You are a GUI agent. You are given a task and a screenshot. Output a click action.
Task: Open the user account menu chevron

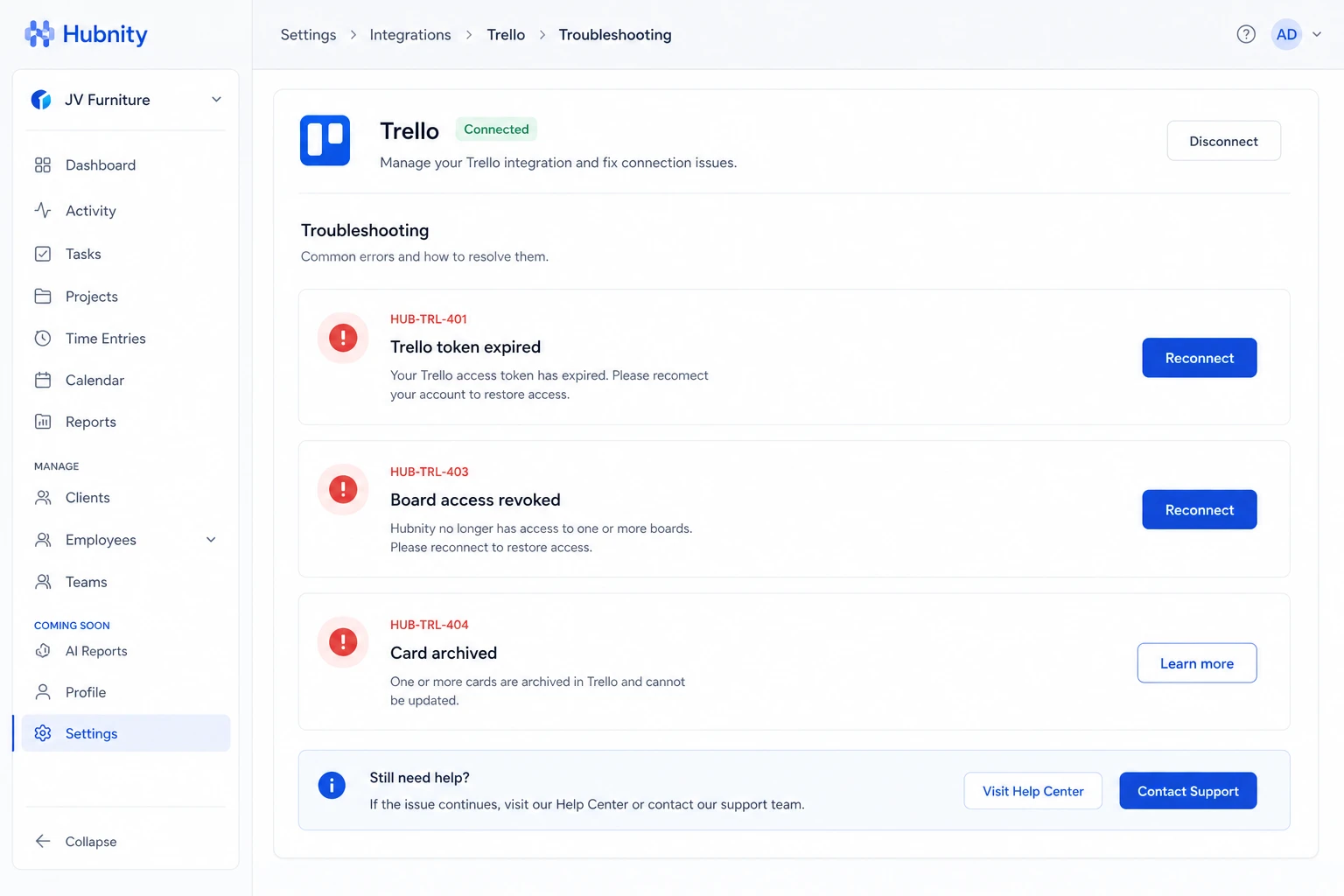1316,34
